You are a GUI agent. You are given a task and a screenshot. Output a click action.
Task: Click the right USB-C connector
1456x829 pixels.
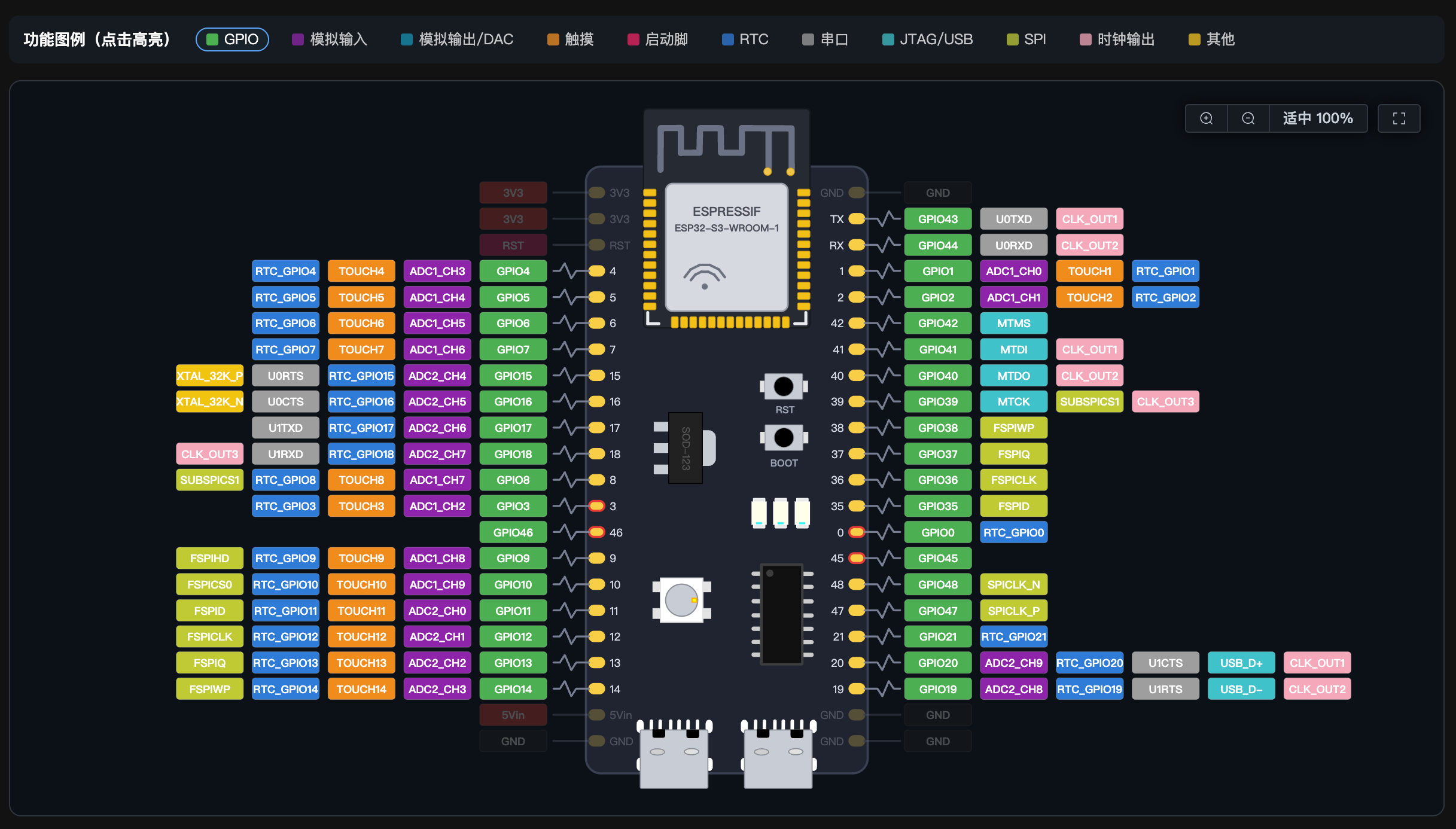point(778,754)
